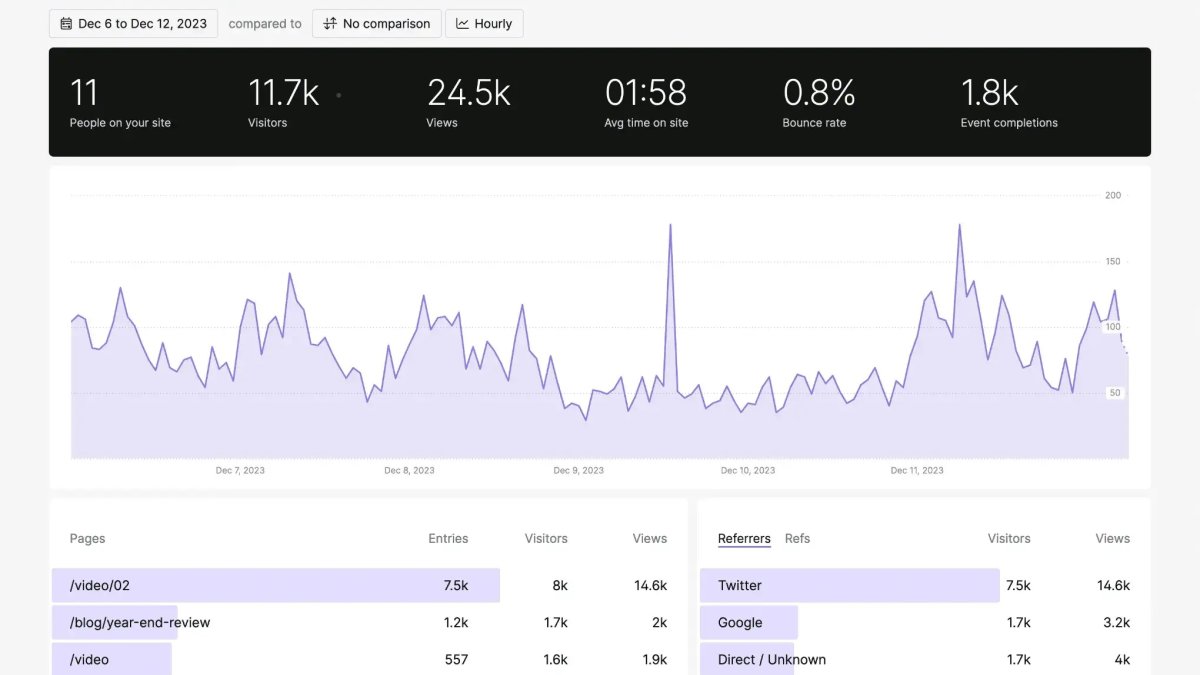Switch to the Referrers tab
The image size is (1200, 675).
(x=744, y=538)
